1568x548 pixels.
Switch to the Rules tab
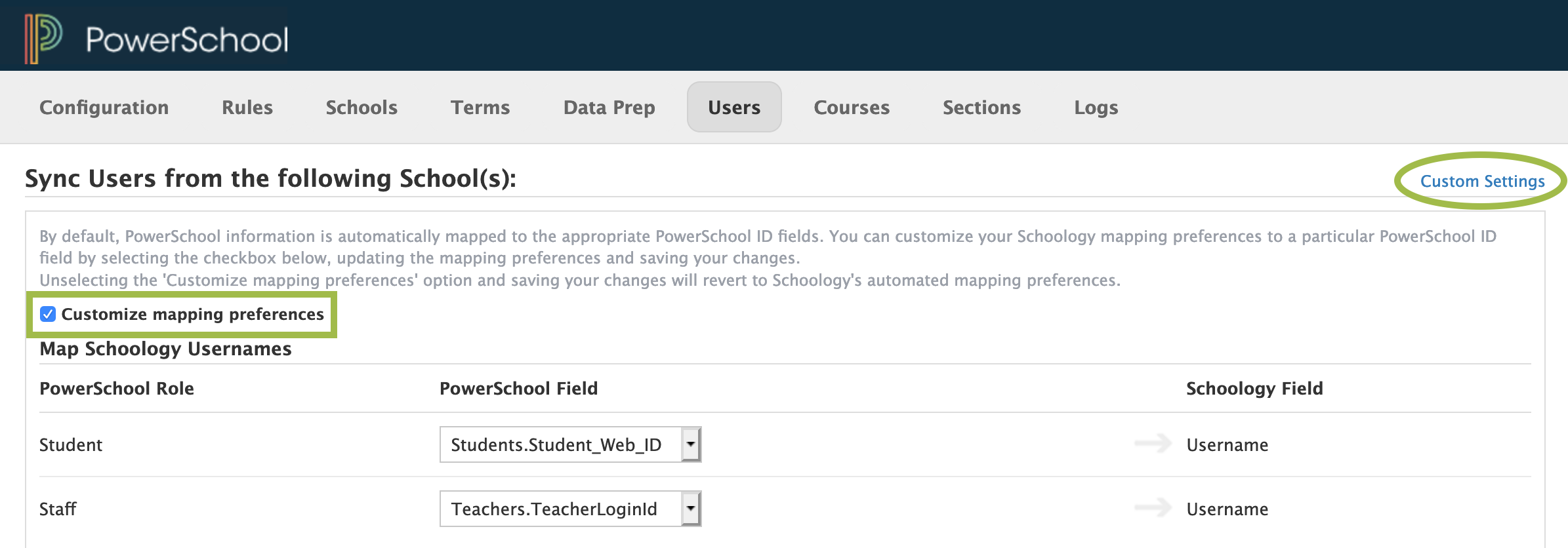[x=247, y=108]
